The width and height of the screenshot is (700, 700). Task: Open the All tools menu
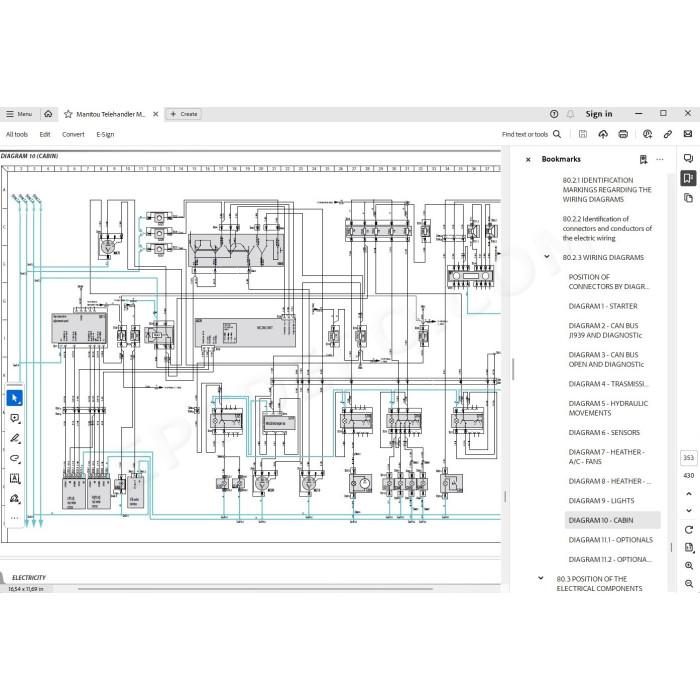click(x=17, y=134)
